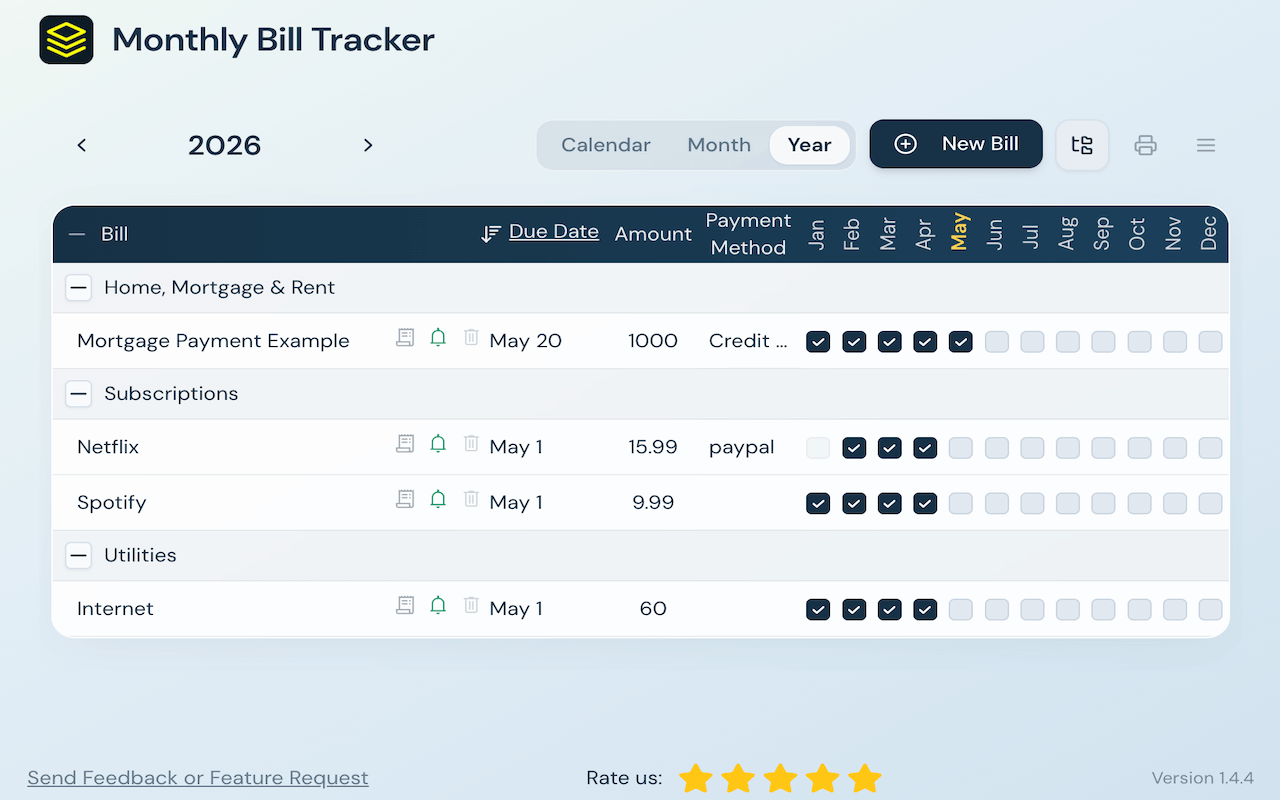Delete Mortgage Payment Example with trash icon

coord(471,338)
